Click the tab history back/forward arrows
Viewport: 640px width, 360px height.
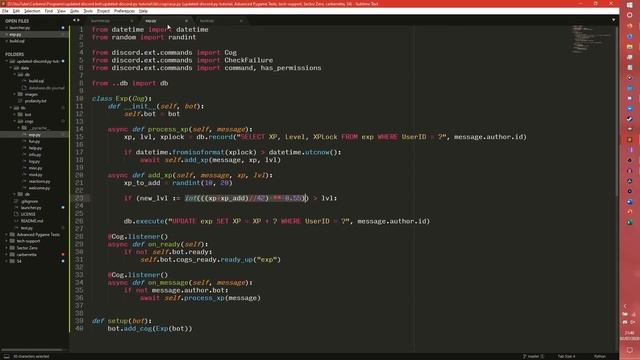76,20
